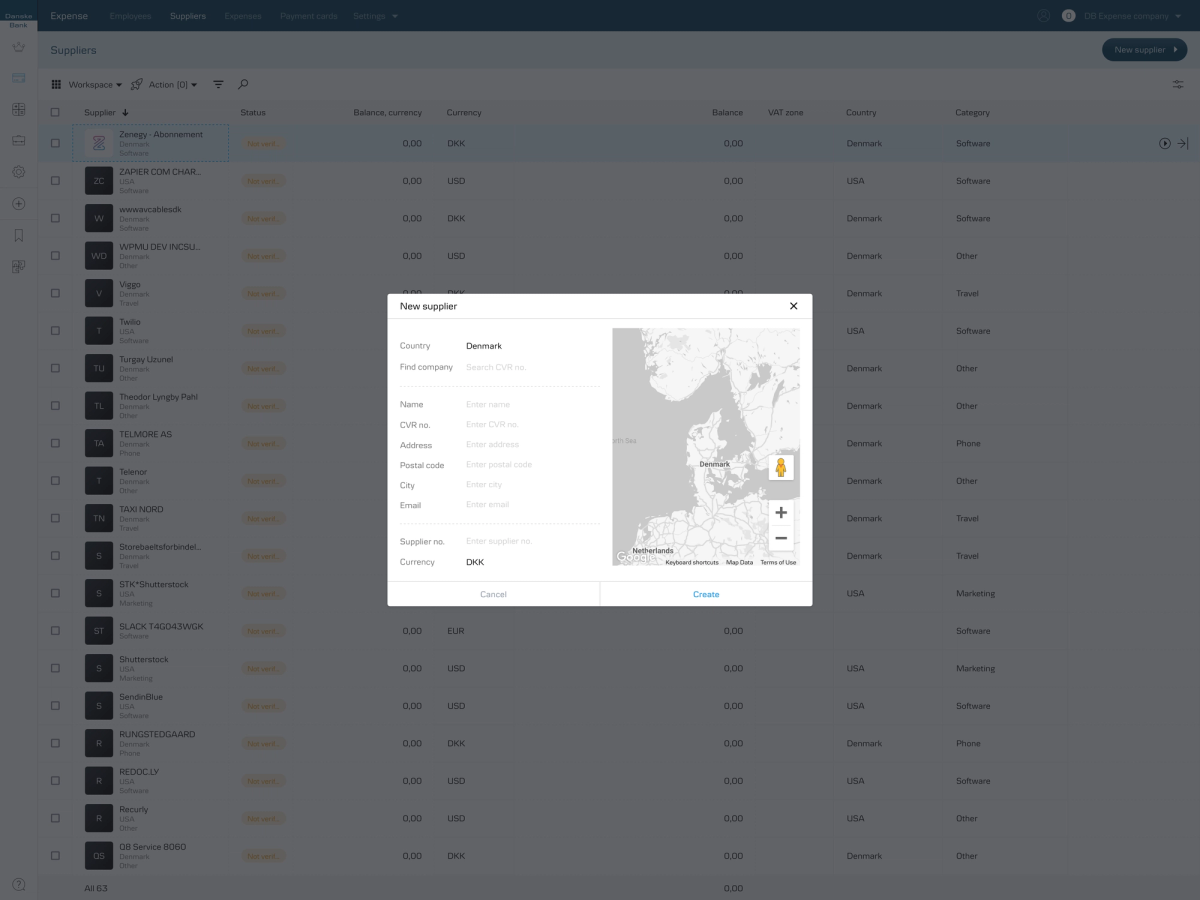Click the Street View pegman icon

click(781, 467)
